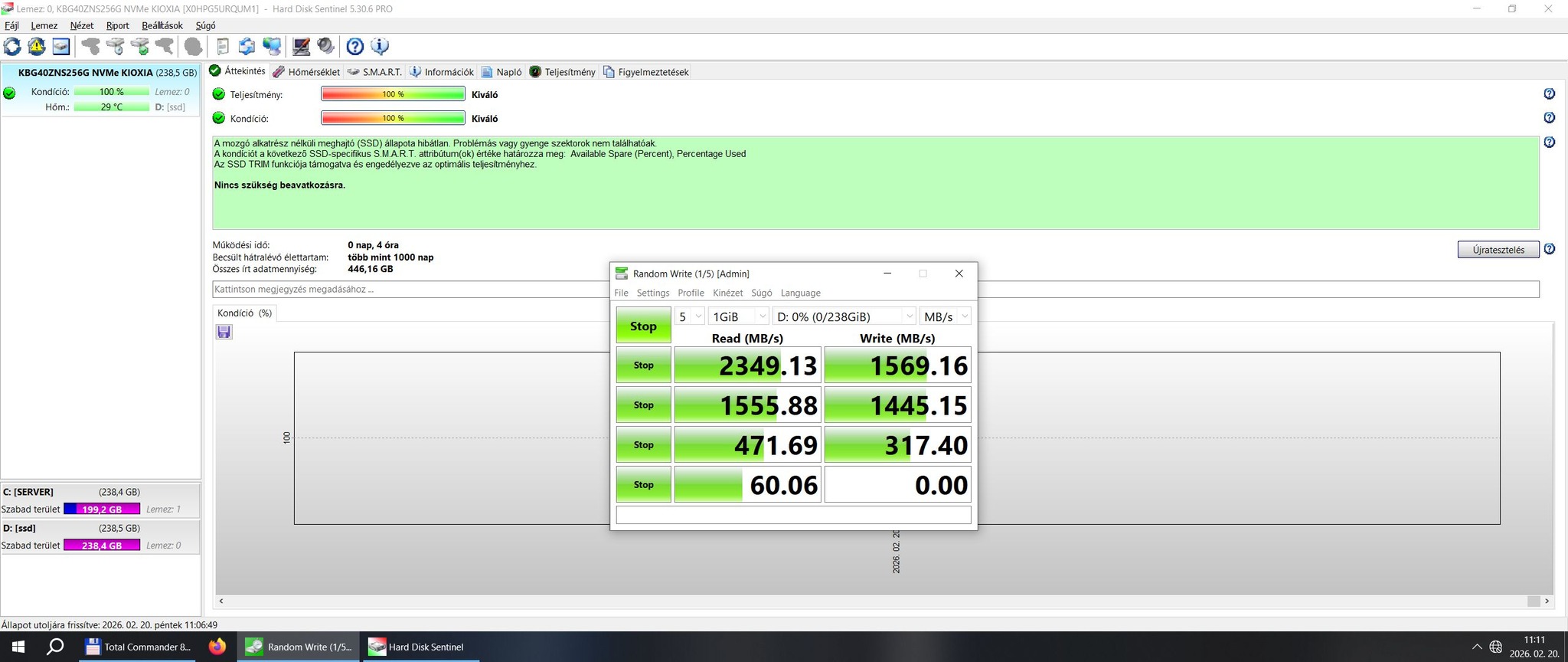This screenshot has width=1568, height=662.
Task: Click the horizontal scrollbar below the chart
Action: pos(884,601)
